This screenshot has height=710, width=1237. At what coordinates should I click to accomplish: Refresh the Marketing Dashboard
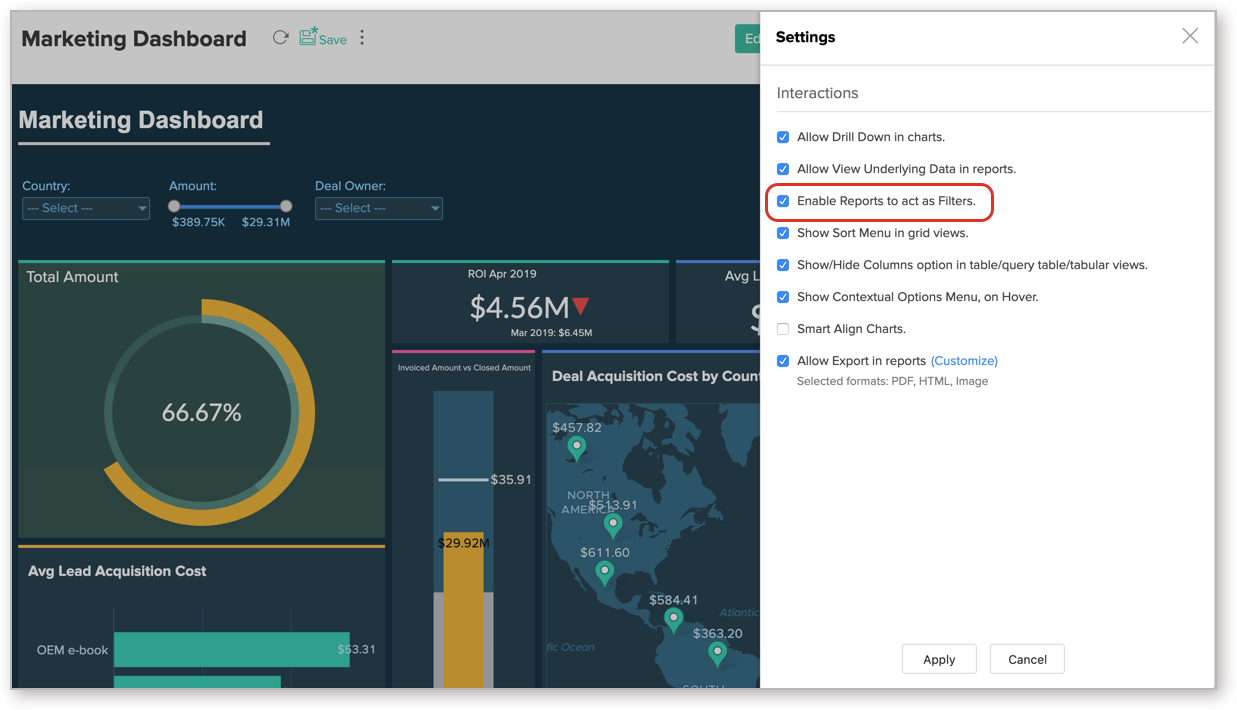(281, 37)
